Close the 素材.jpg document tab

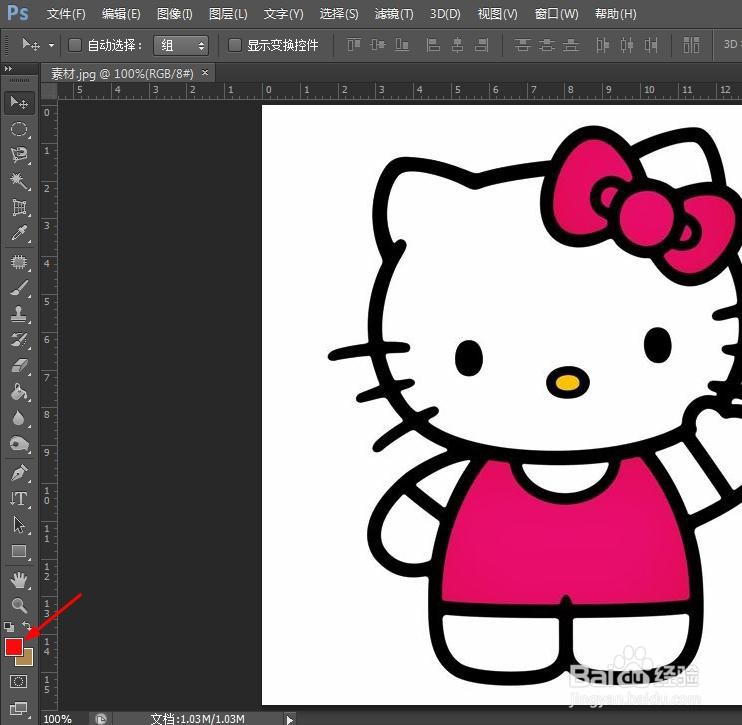205,72
